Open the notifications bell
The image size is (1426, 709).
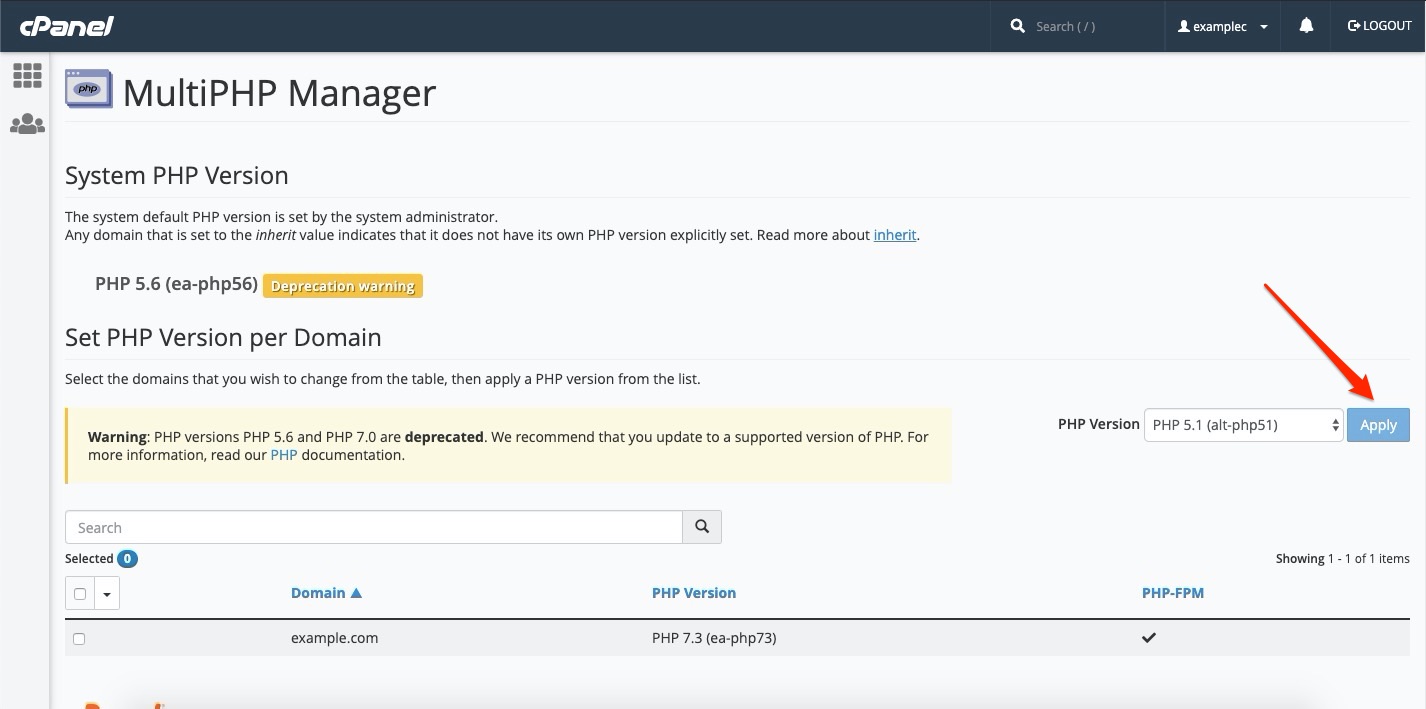[1306, 26]
